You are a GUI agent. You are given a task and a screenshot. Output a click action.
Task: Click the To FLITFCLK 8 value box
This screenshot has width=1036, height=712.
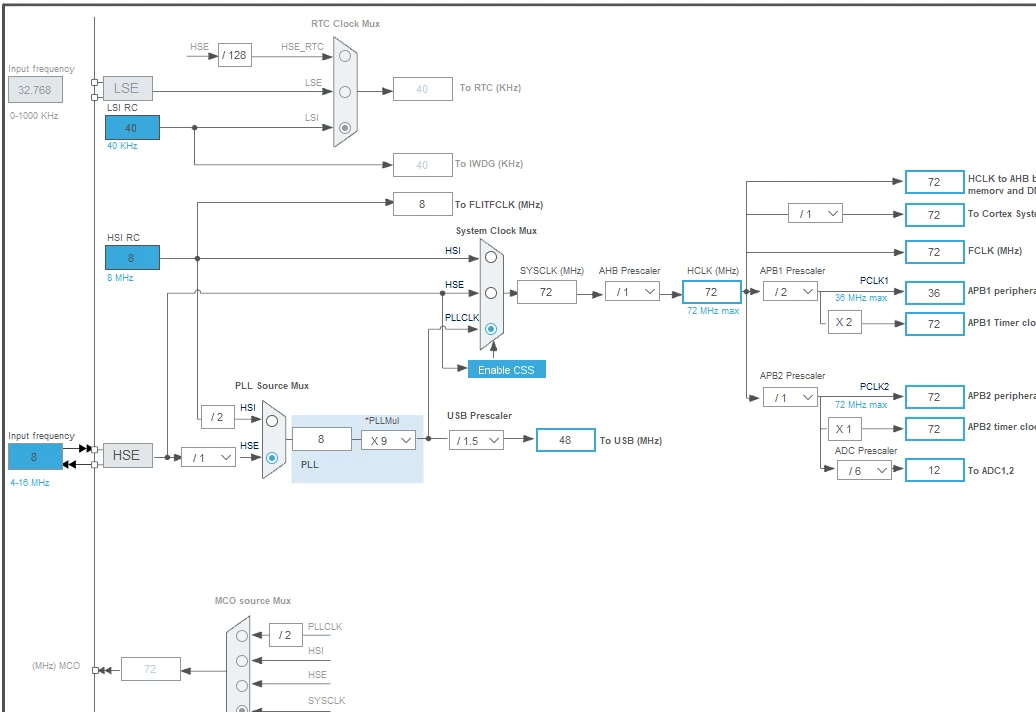point(423,204)
